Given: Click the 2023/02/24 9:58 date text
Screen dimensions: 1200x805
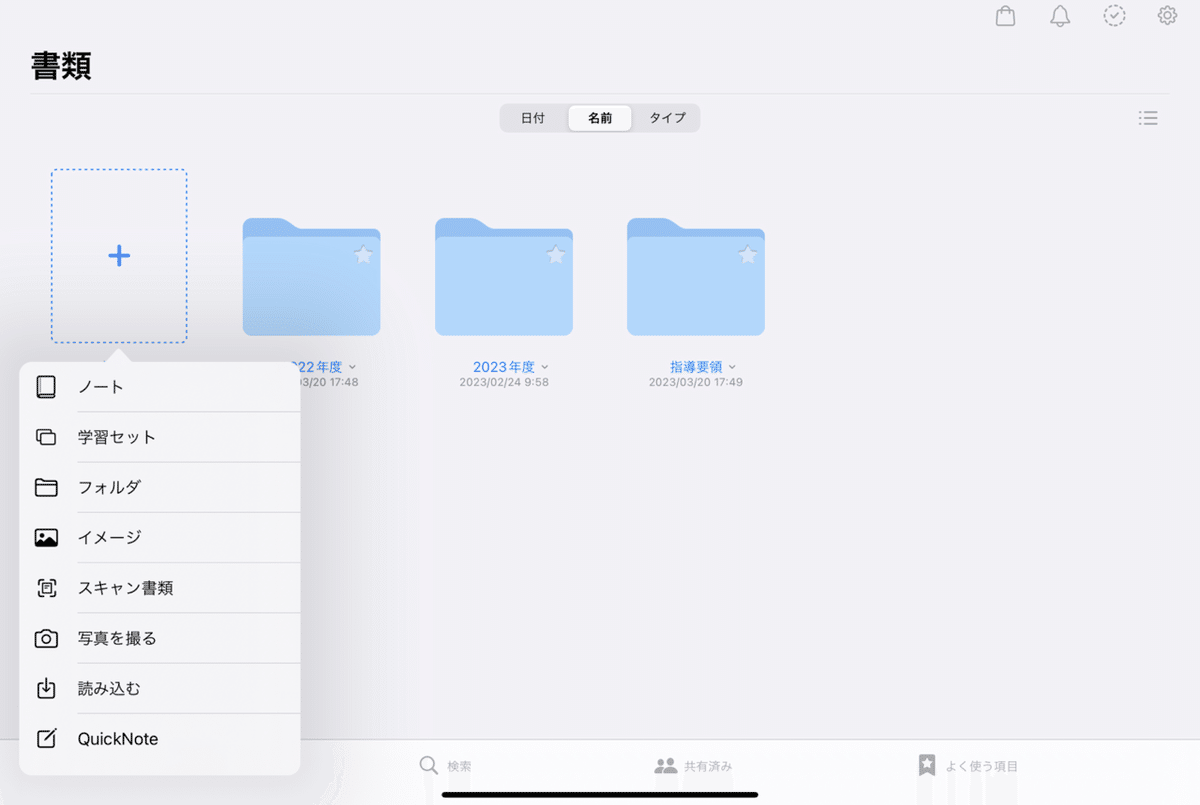Looking at the screenshot, I should point(504,382).
